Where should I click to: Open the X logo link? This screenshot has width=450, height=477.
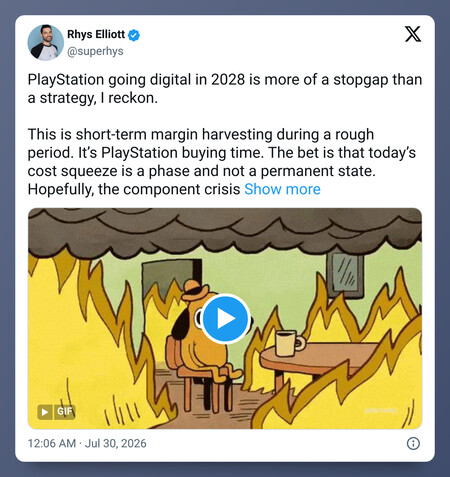click(413, 34)
